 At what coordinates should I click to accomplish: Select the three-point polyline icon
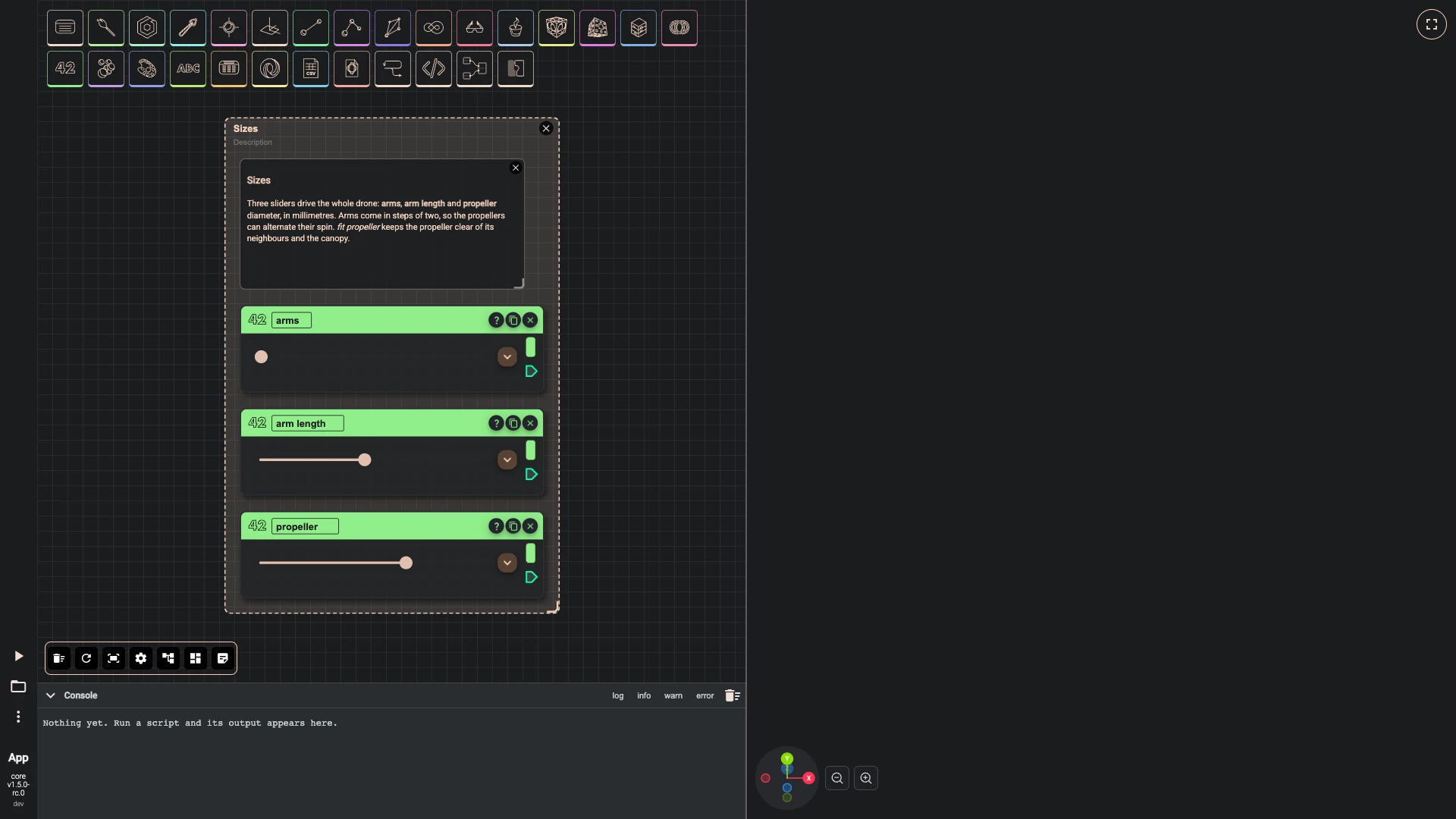(352, 28)
